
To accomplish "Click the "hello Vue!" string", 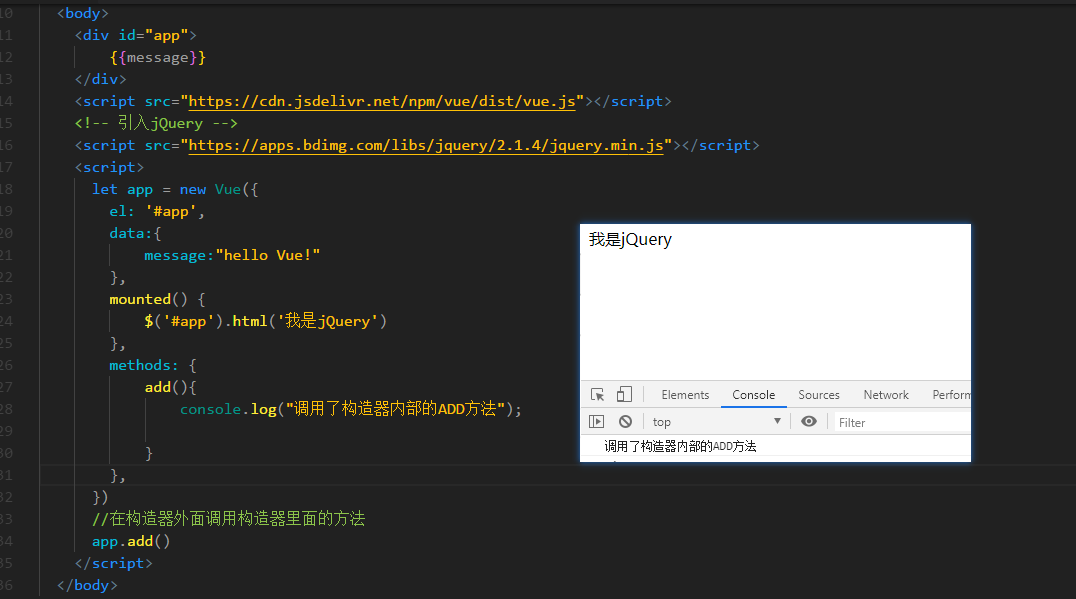I will point(268,255).
